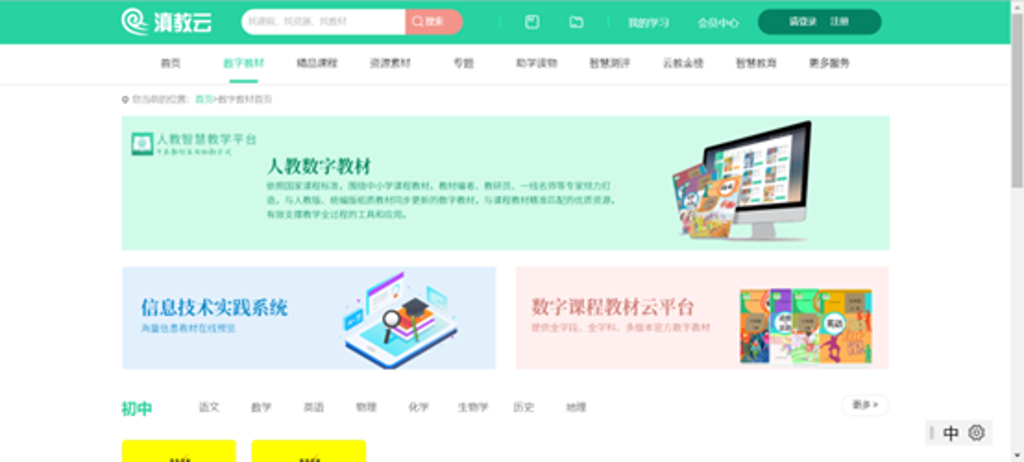
Task: Expand the 更多服务 navigation menu
Action: [x=829, y=63]
